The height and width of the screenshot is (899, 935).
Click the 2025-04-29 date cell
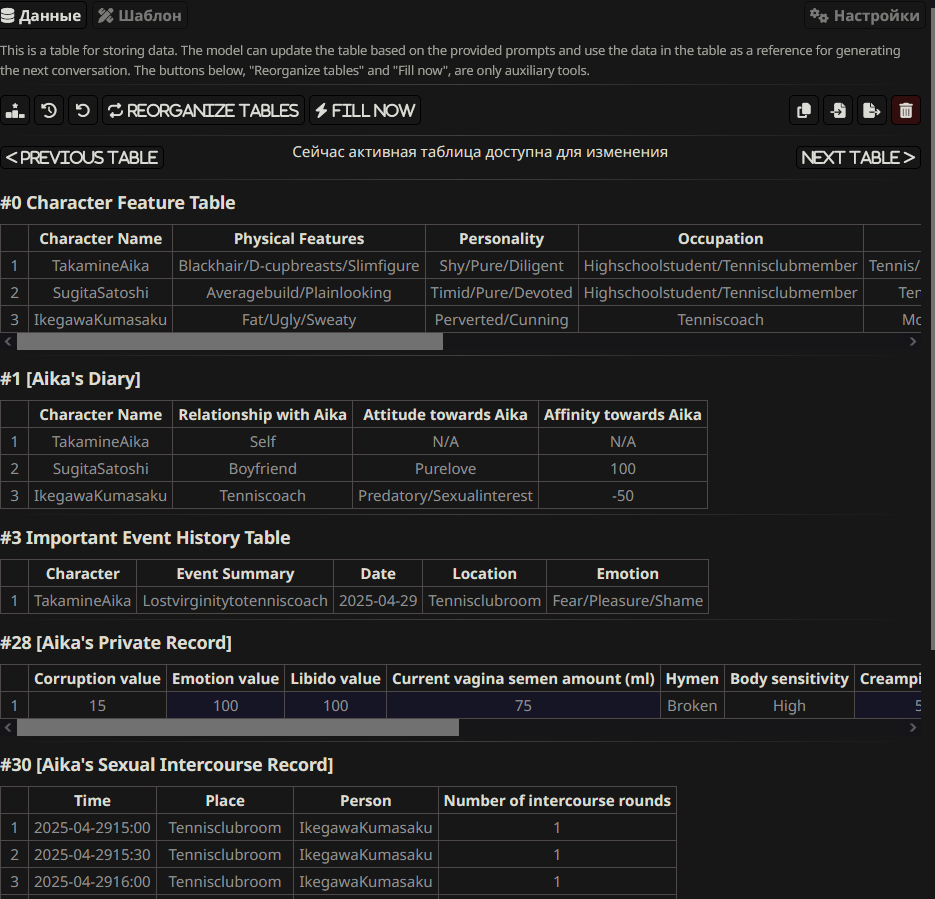pyautogui.click(x=378, y=600)
